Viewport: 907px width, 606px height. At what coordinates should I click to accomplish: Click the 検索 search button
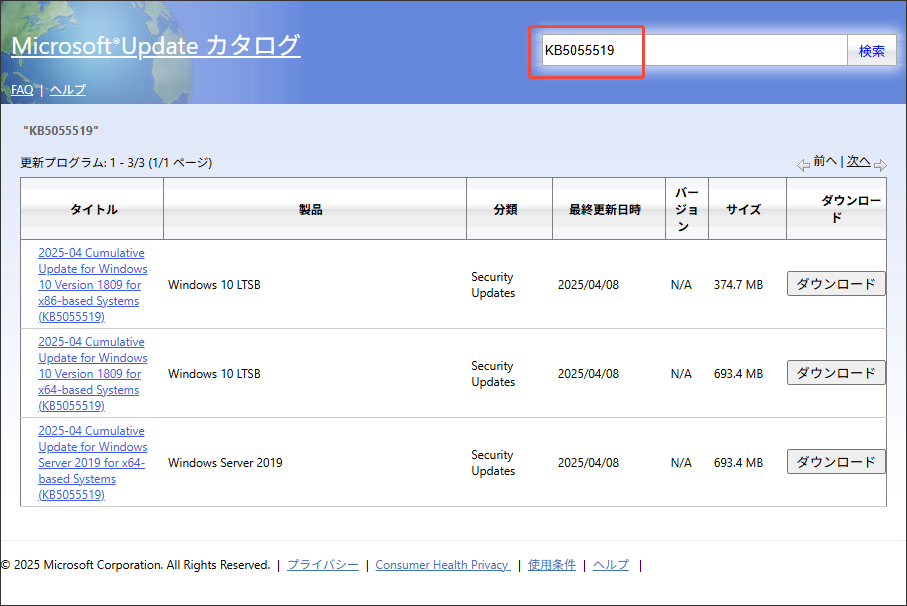coord(871,51)
